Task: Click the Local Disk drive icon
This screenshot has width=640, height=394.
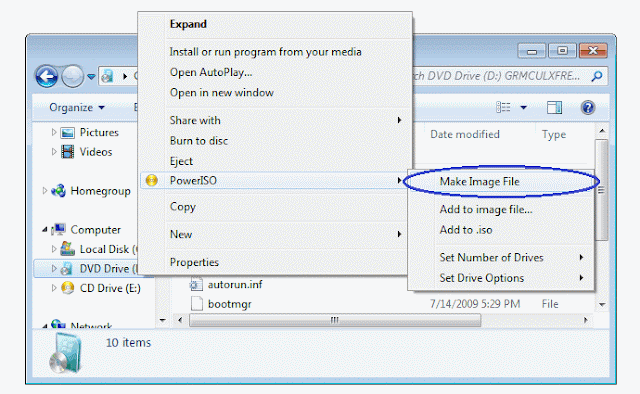Action: tap(67, 248)
